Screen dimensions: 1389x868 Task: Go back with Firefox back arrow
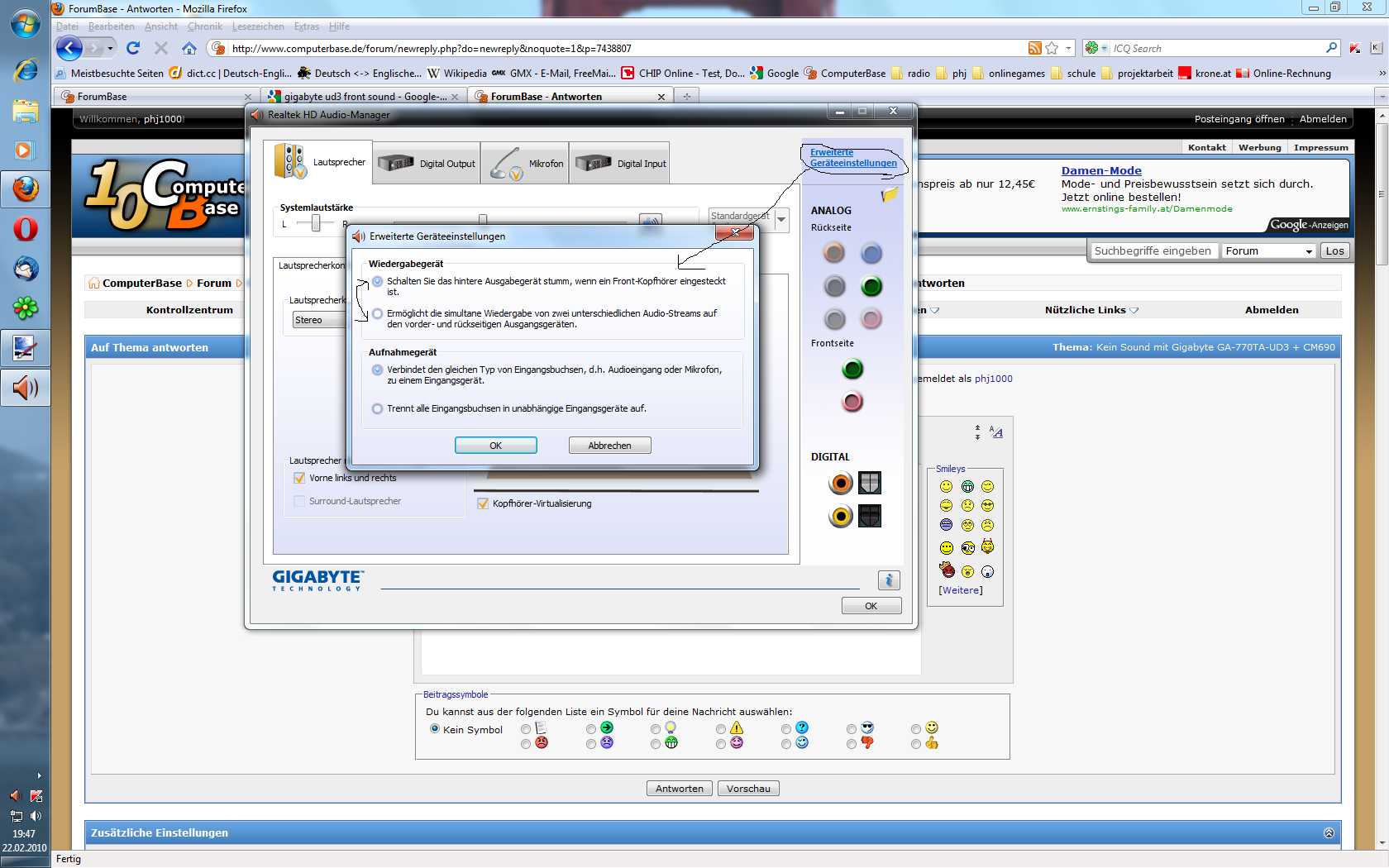tap(69, 48)
